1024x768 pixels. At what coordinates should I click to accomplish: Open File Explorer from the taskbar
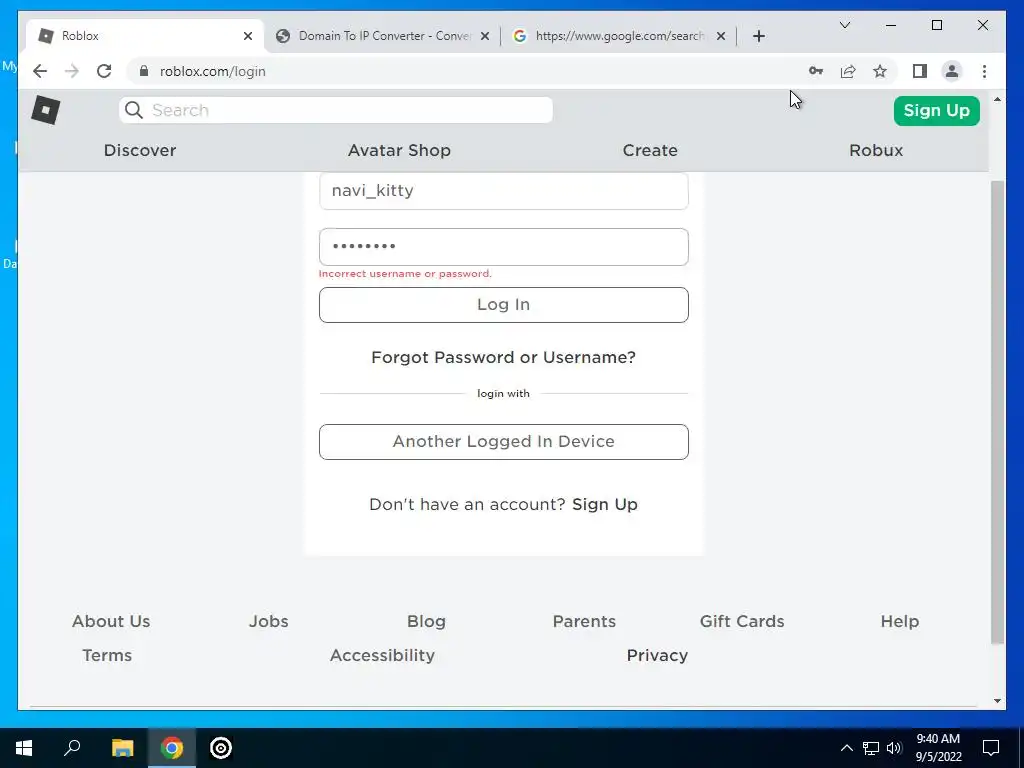pos(122,748)
